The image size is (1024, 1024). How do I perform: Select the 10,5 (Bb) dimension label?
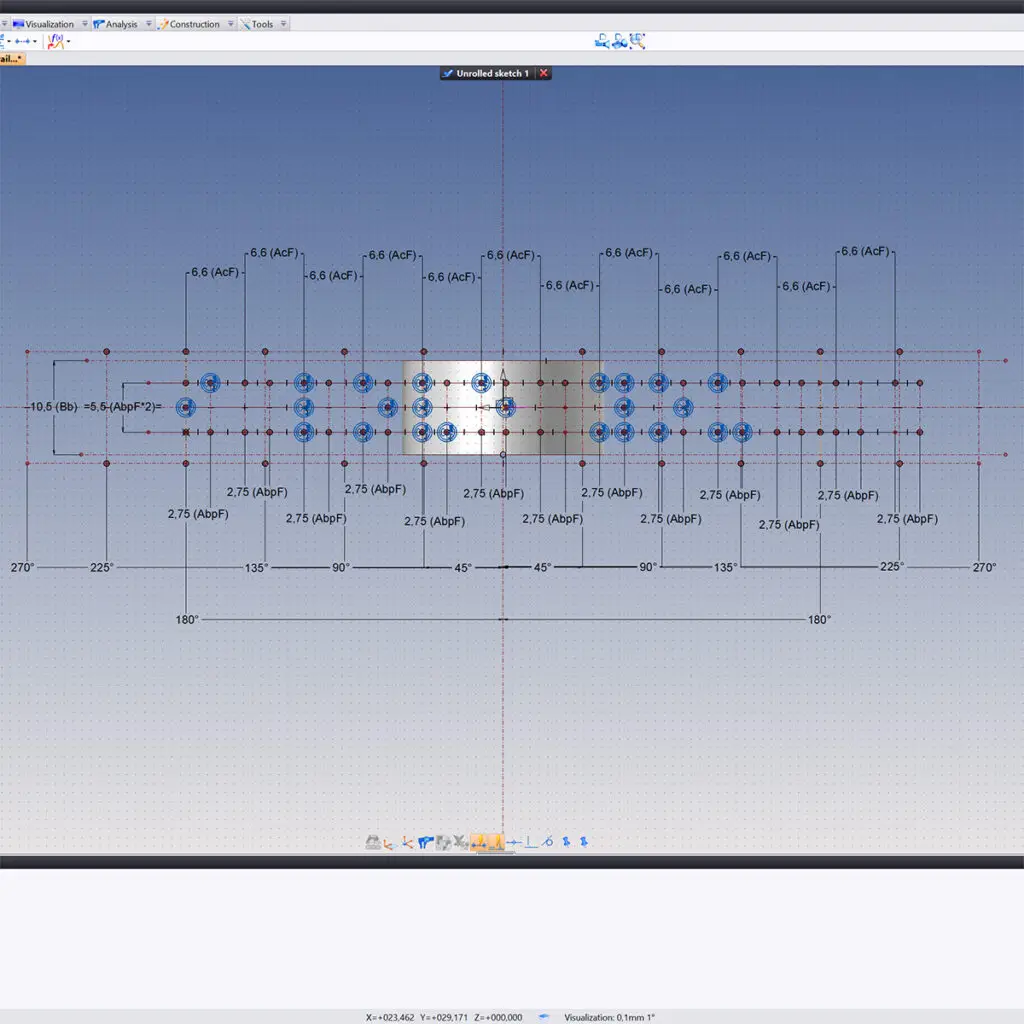coord(54,406)
